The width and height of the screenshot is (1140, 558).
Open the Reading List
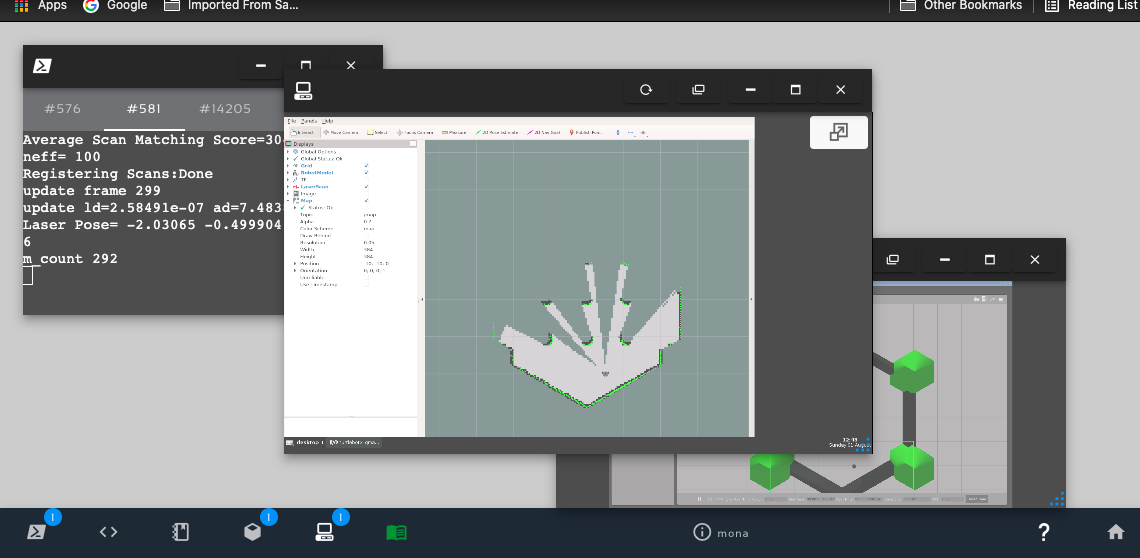point(1090,5)
